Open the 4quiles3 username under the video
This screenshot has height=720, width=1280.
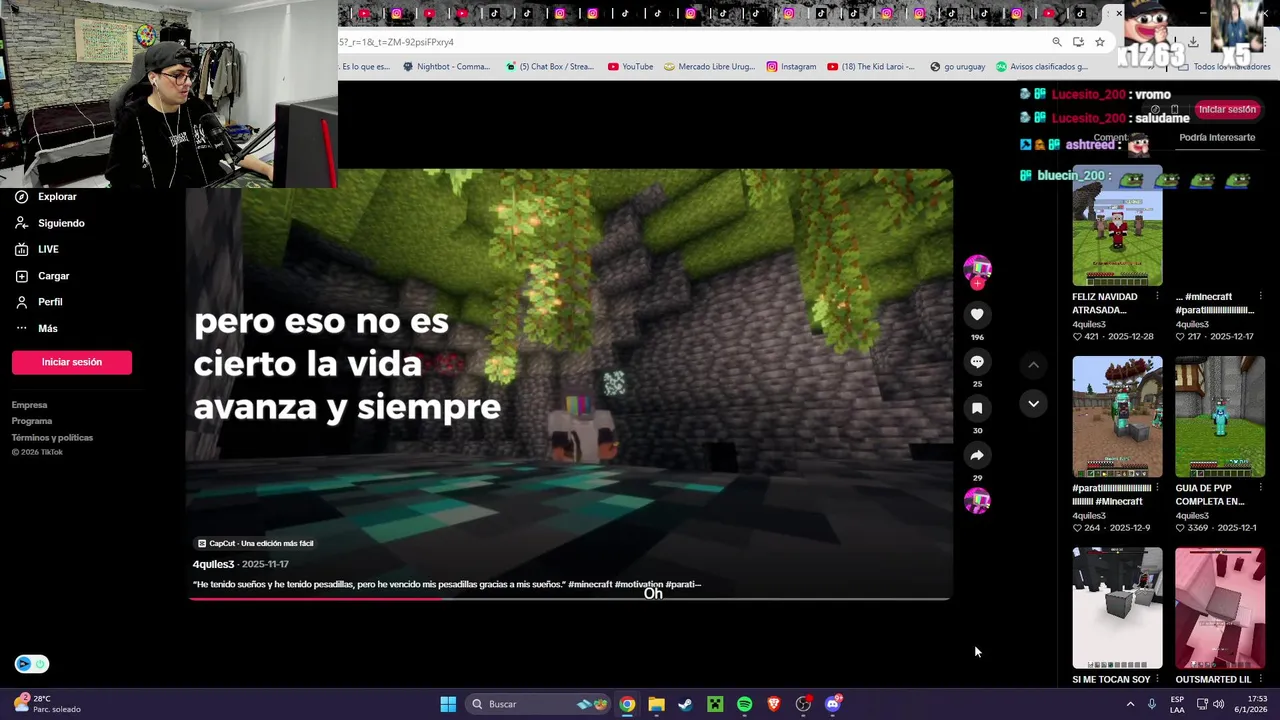[213, 564]
